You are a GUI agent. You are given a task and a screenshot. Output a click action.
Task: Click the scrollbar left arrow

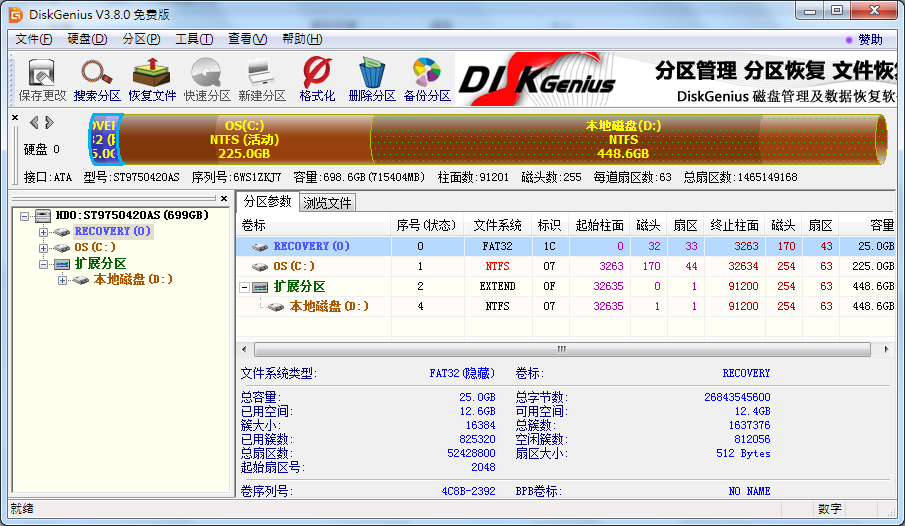[244, 349]
